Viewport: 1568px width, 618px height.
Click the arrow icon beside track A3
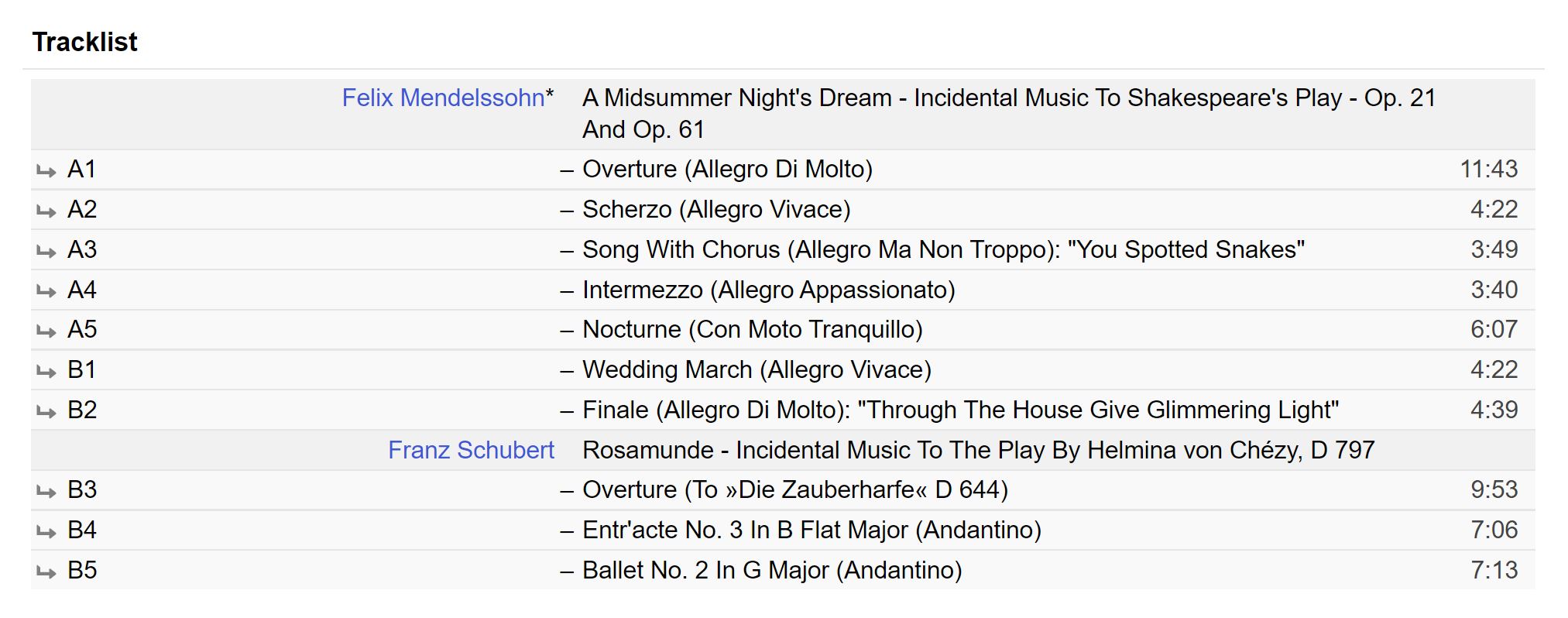[46, 252]
